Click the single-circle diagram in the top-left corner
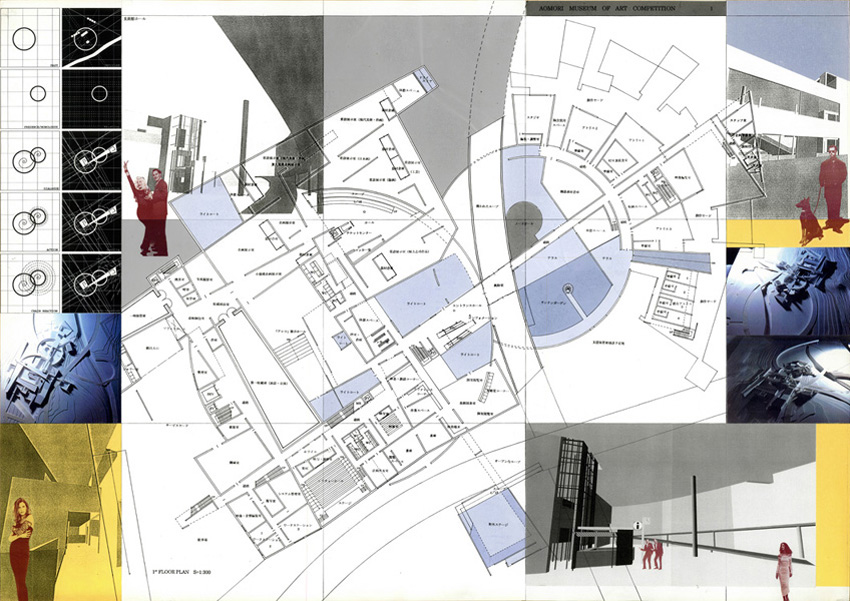The width and height of the screenshot is (850, 601). pyautogui.click(x=27, y=41)
